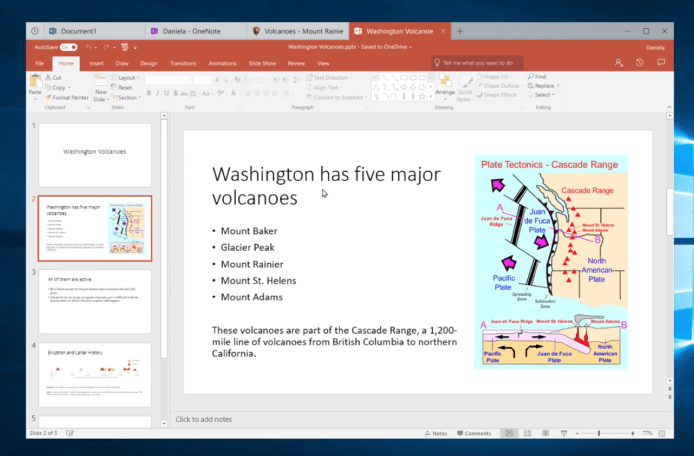
Task: Open the Slide Show ribbon tab
Action: (x=262, y=63)
